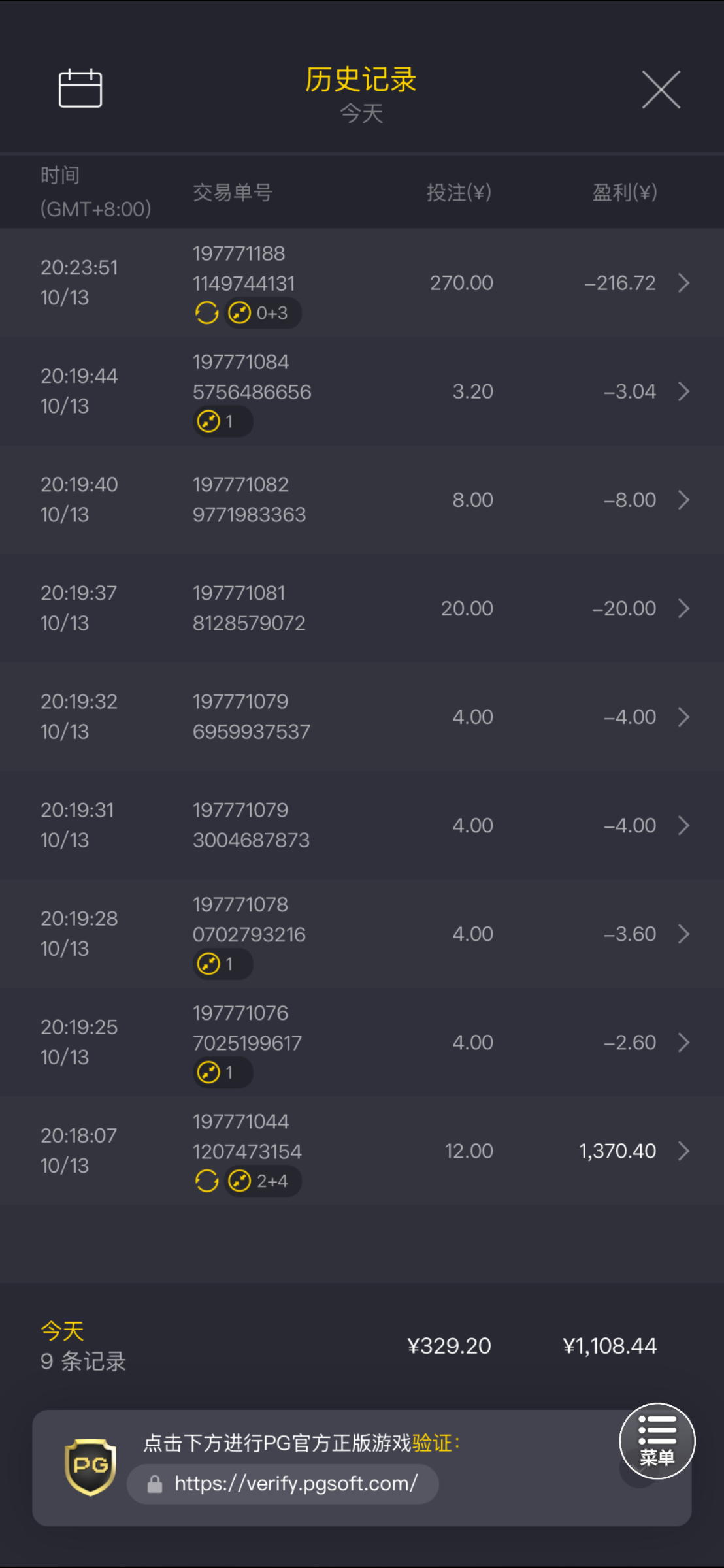This screenshot has height=1568, width=724.
Task: Expand details for the -20.00 record
Action: coord(683,608)
